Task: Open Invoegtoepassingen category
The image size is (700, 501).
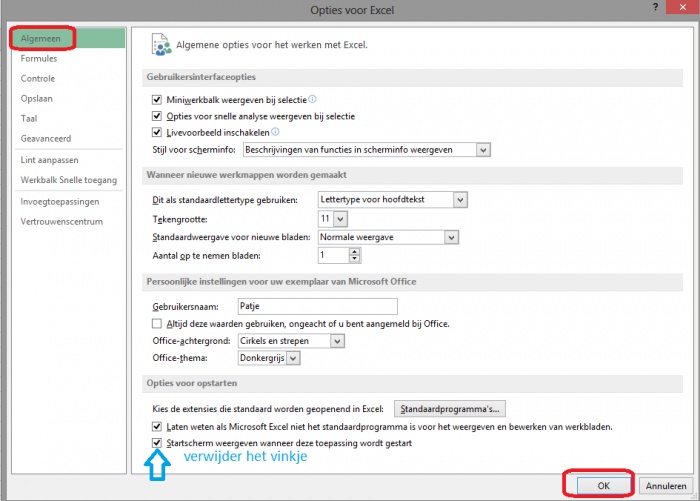Action: click(x=69, y=201)
